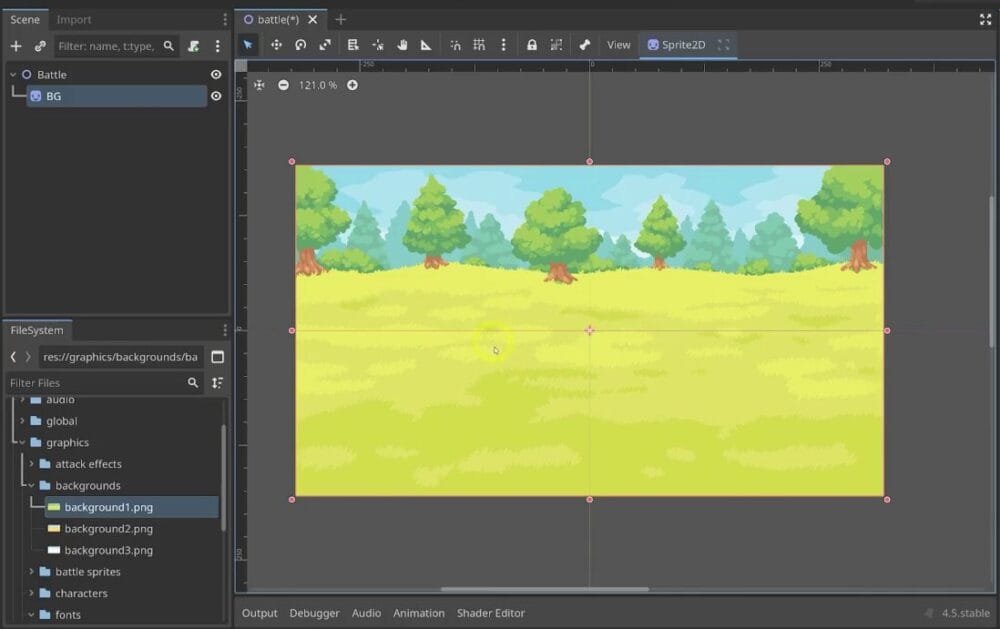Switch to the Import dock tab
Viewport: 1000px width, 629px height.
(74, 20)
